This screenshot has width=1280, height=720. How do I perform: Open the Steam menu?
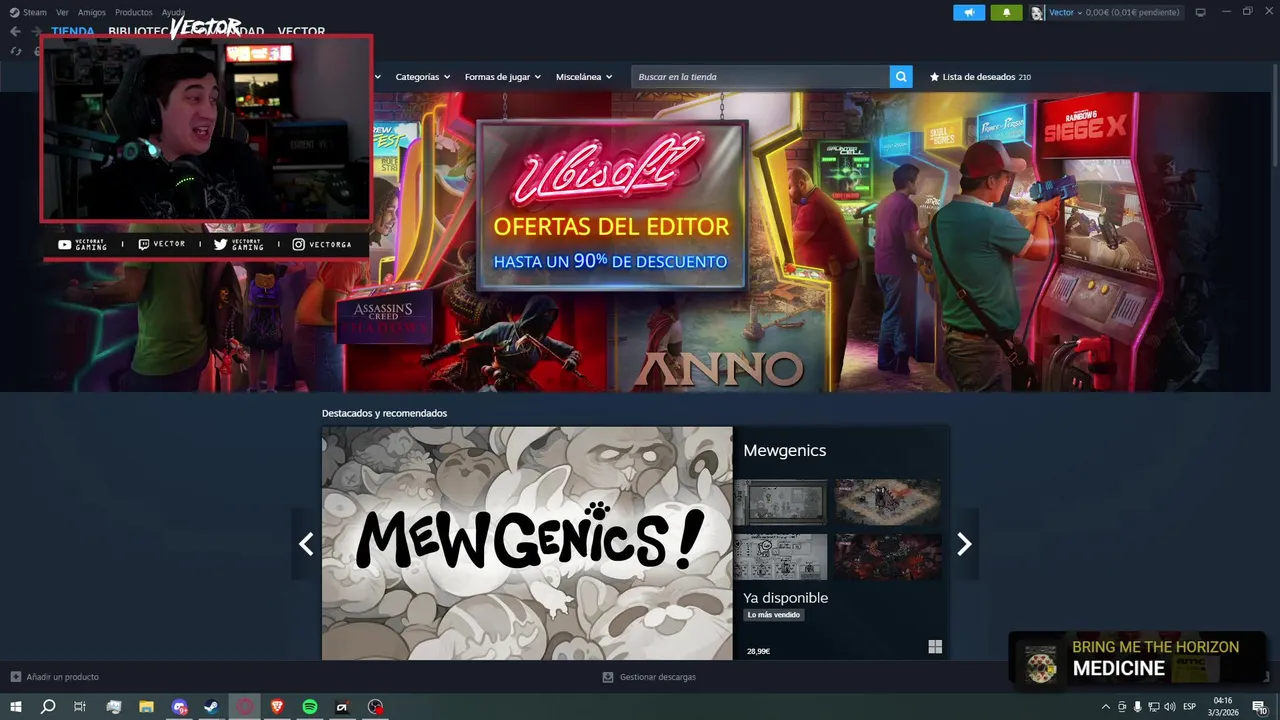(28, 12)
